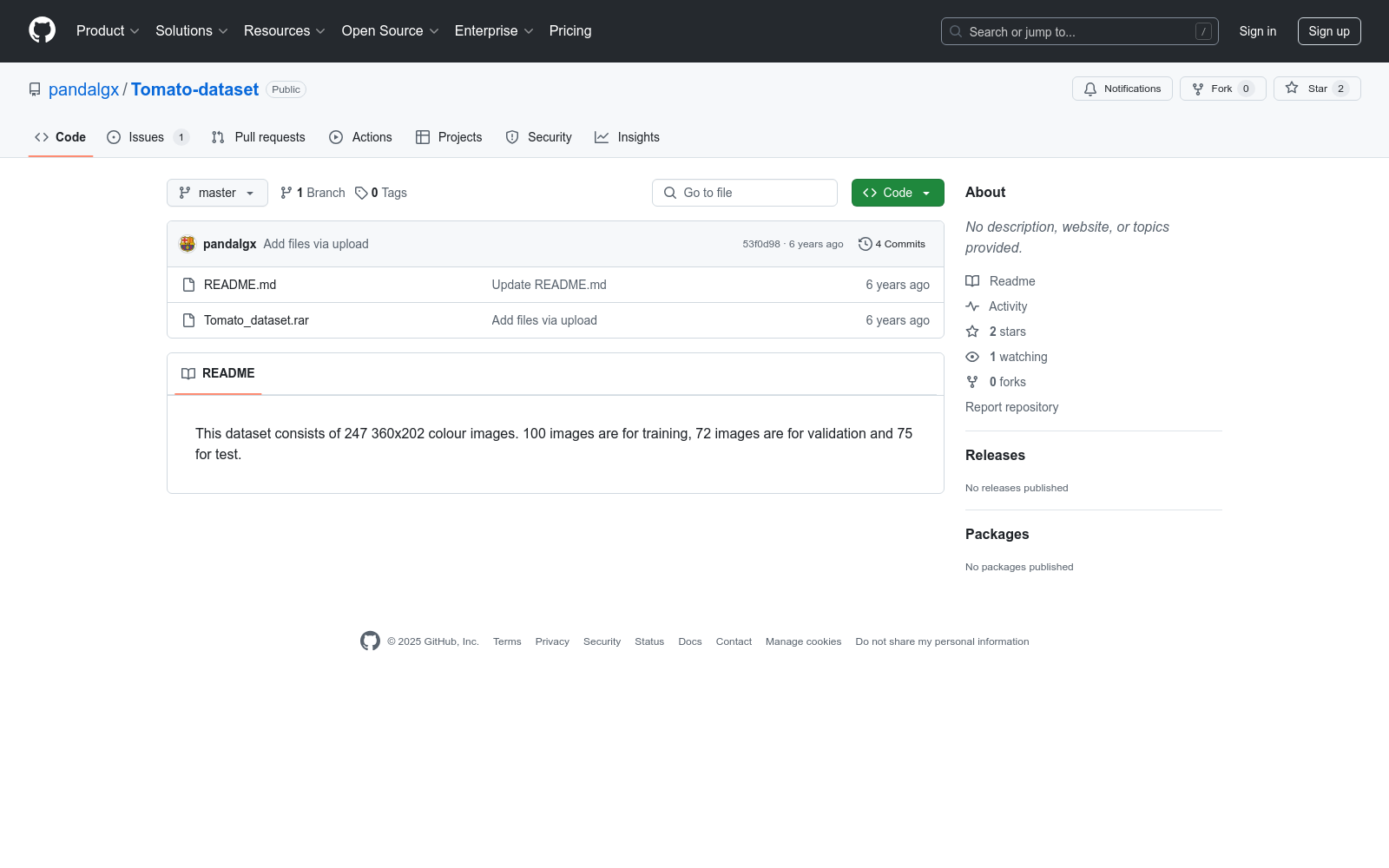View the 2 stars link
The height and width of the screenshot is (868, 1389).
pyautogui.click(x=996, y=332)
